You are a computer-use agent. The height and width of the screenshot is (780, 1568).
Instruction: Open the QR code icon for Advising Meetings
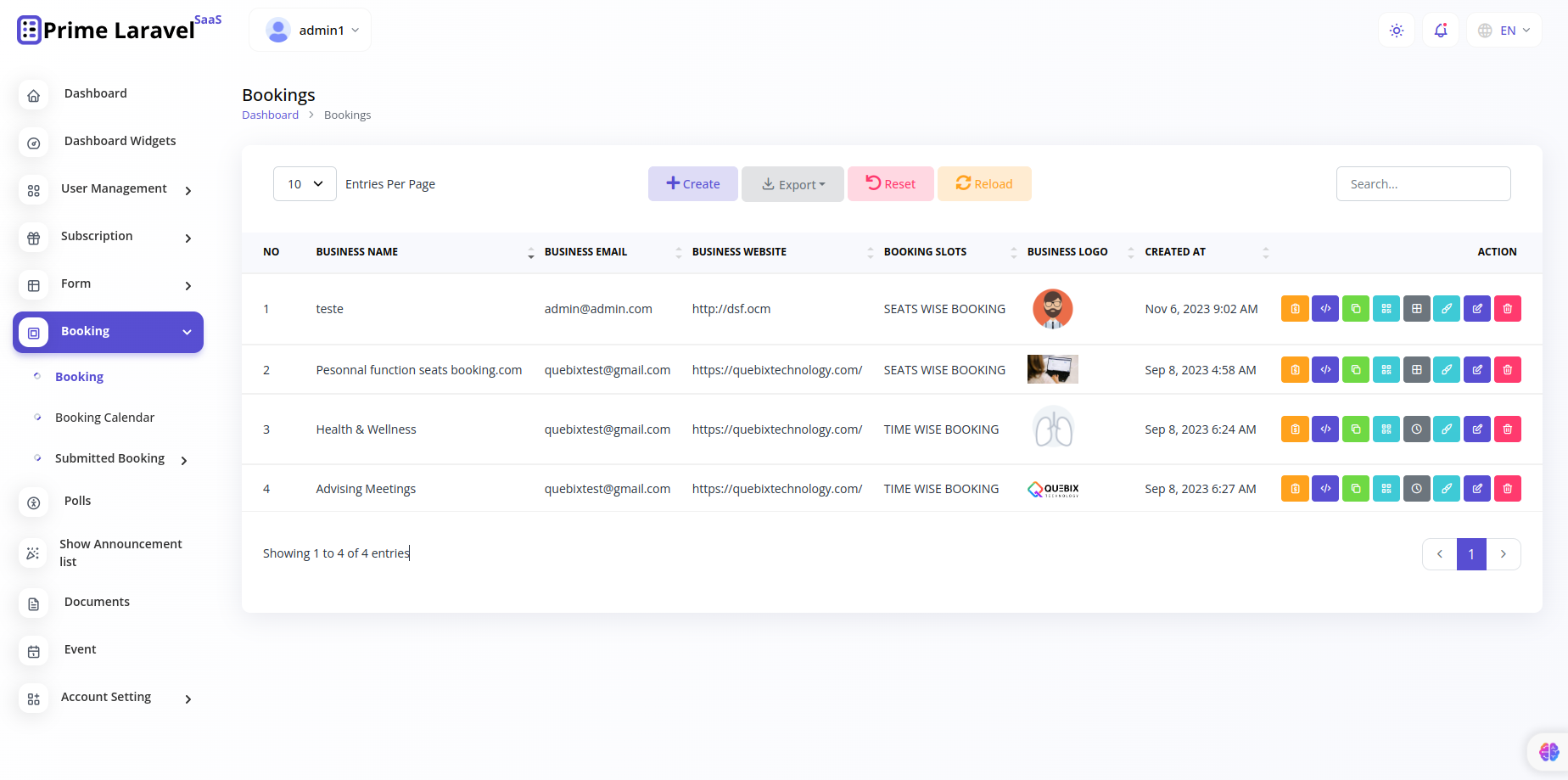click(1386, 488)
